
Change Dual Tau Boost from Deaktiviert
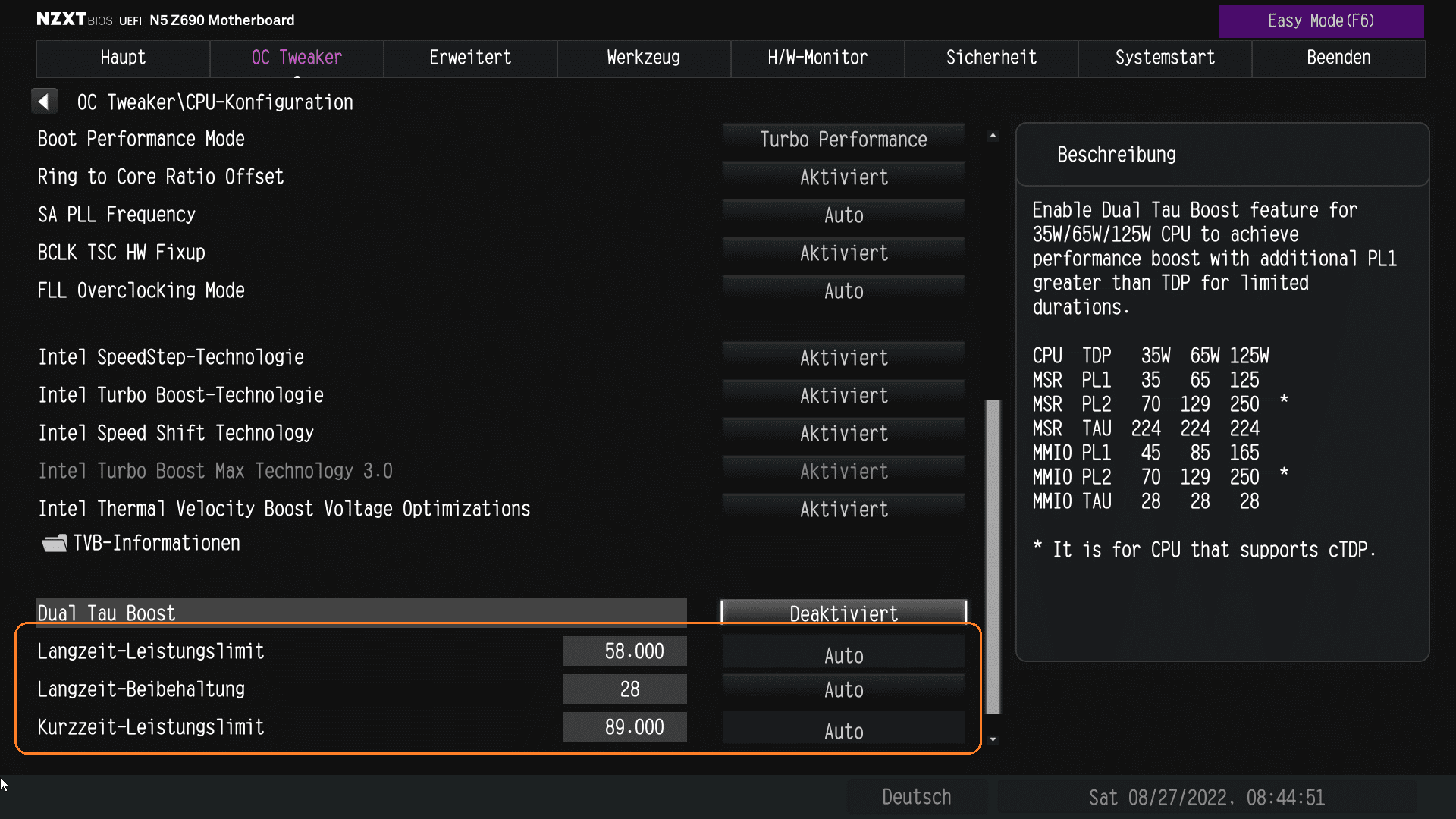coord(843,613)
